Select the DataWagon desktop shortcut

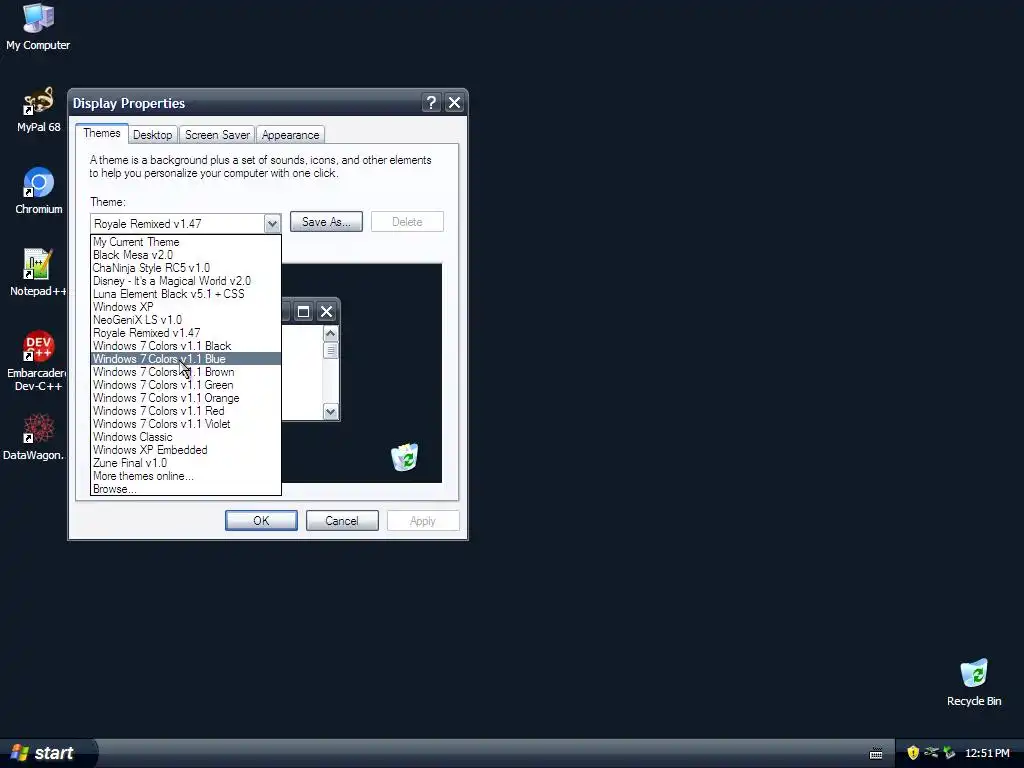point(36,437)
